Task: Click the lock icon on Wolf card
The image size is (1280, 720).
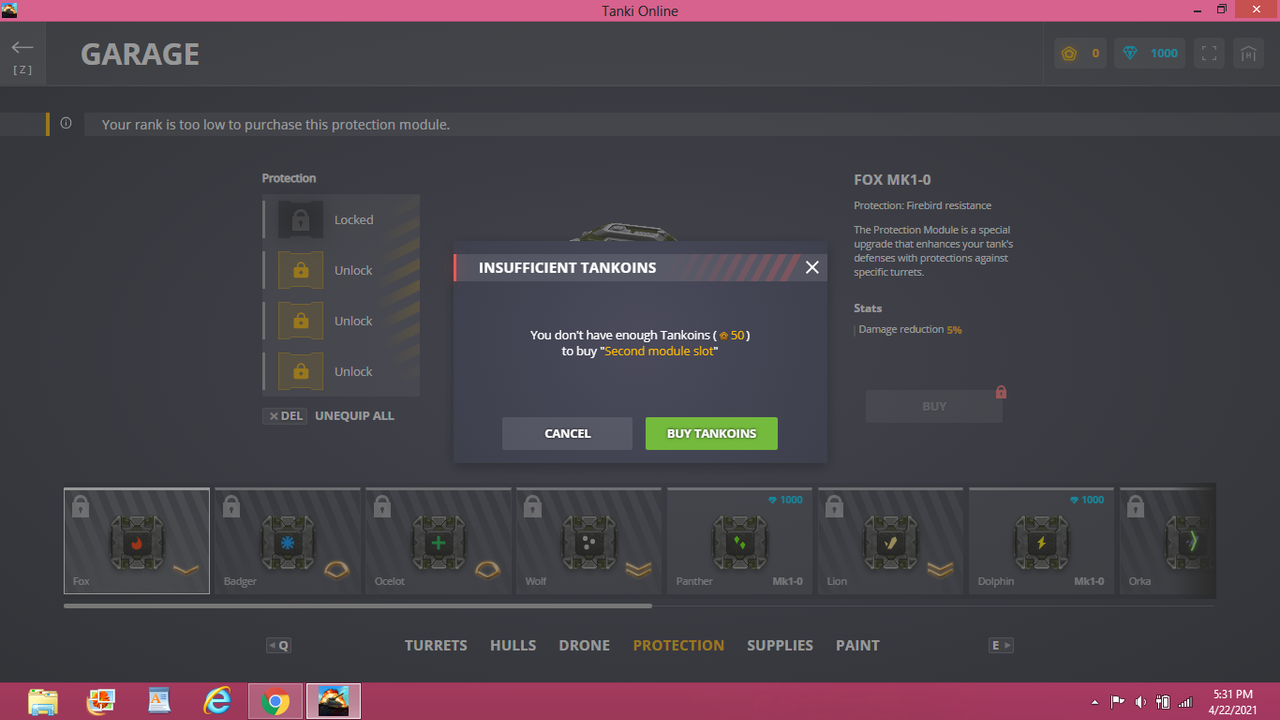Action: point(534,506)
